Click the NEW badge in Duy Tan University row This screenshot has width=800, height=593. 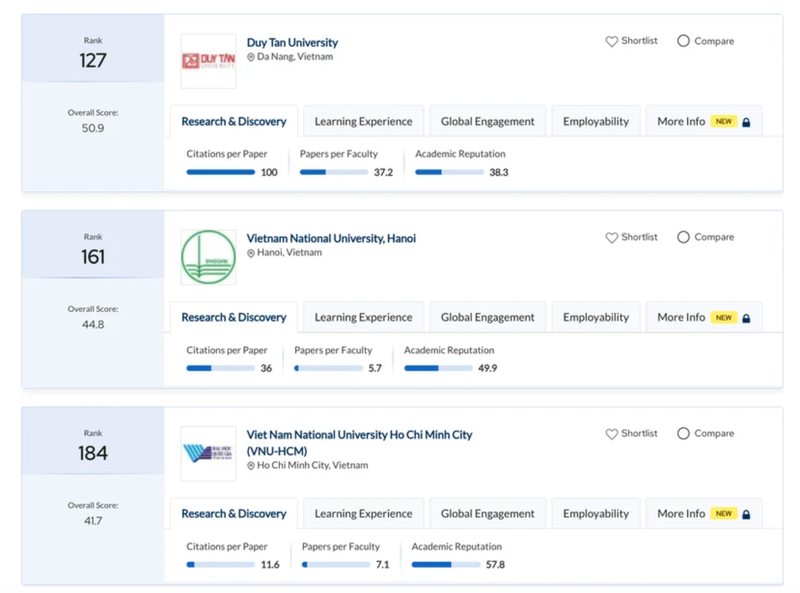723,121
